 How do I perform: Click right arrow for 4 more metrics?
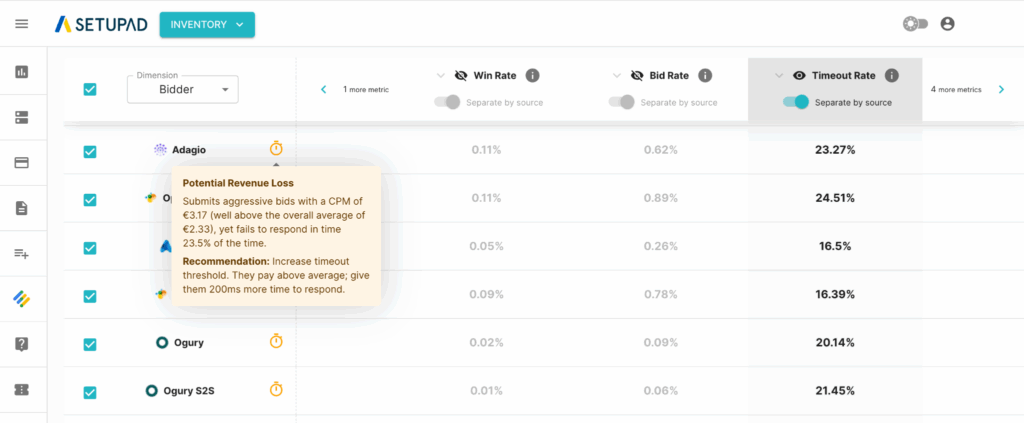pos(1003,90)
